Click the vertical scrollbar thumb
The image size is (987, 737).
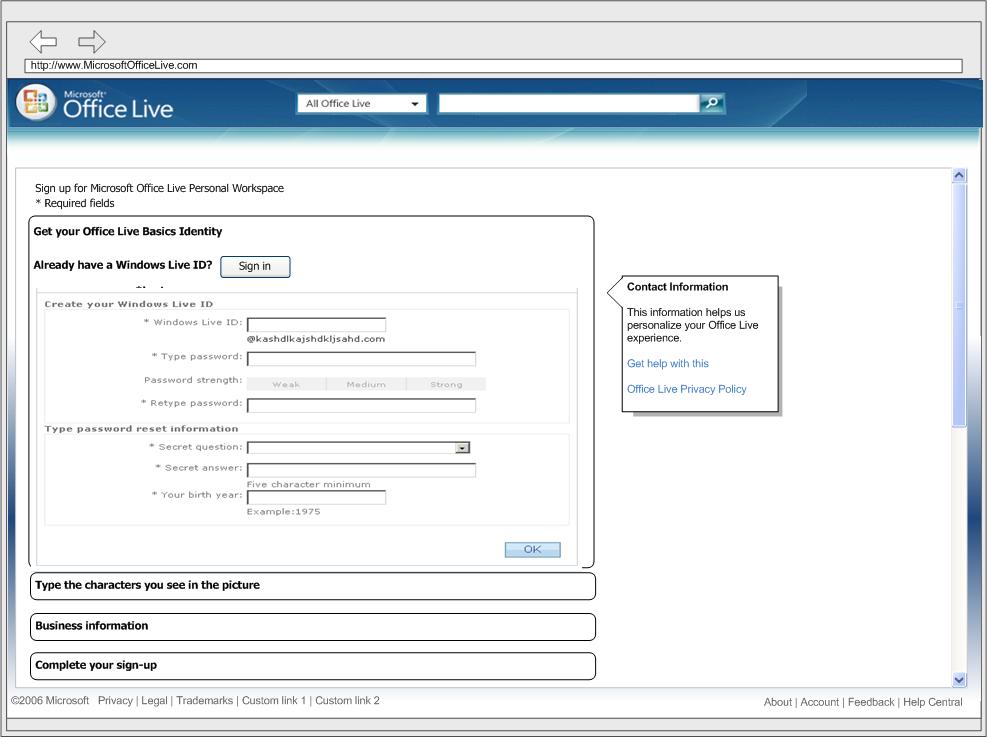959,305
